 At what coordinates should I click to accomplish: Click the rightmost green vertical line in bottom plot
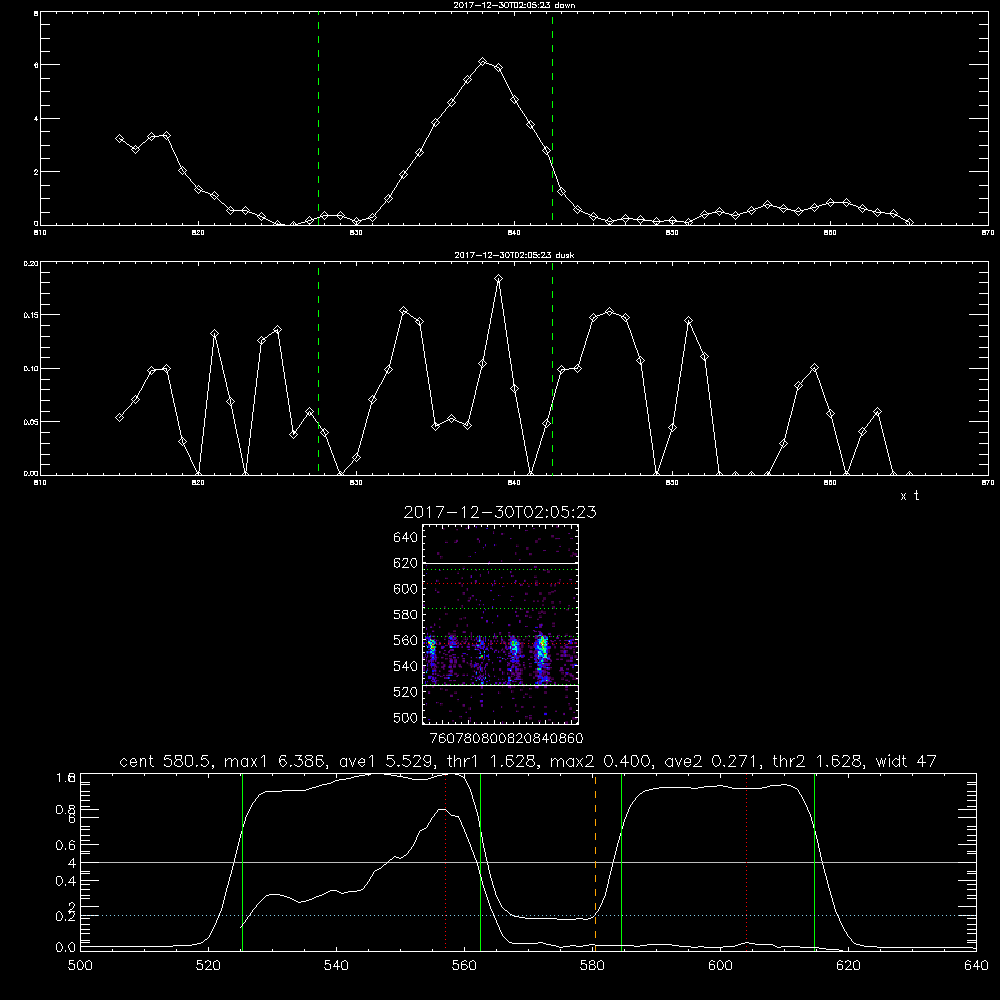[814, 861]
